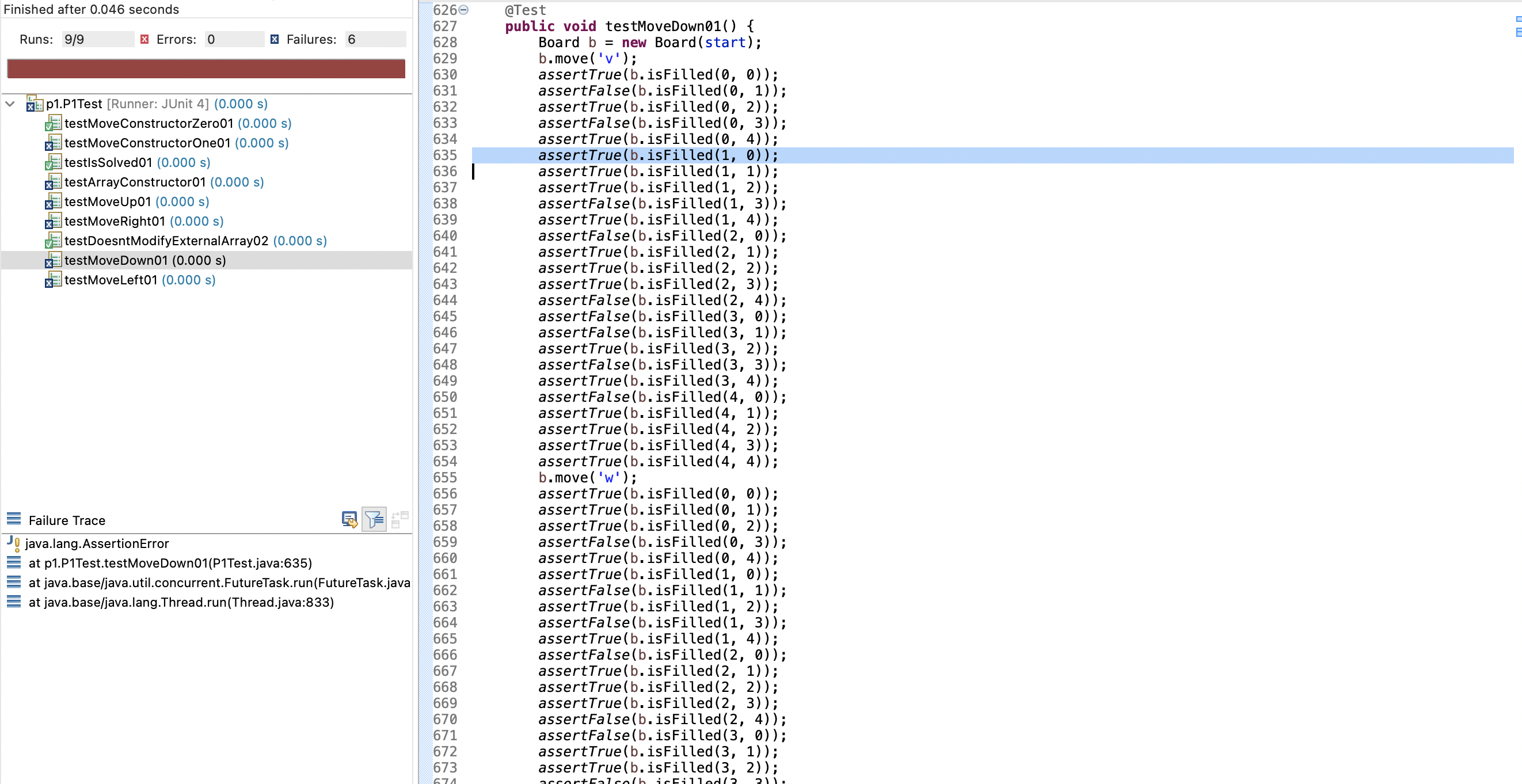Click the java.lang.AssertionError exception icon
Image resolution: width=1522 pixels, height=784 pixels.
click(14, 543)
